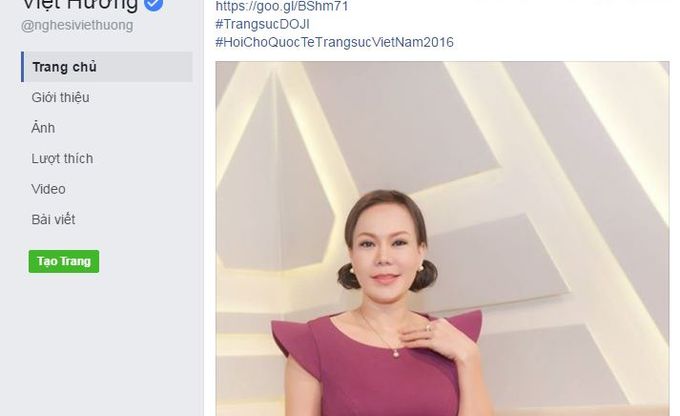Click the pendant necklace in the photo
680x416 pixels.
(396, 349)
